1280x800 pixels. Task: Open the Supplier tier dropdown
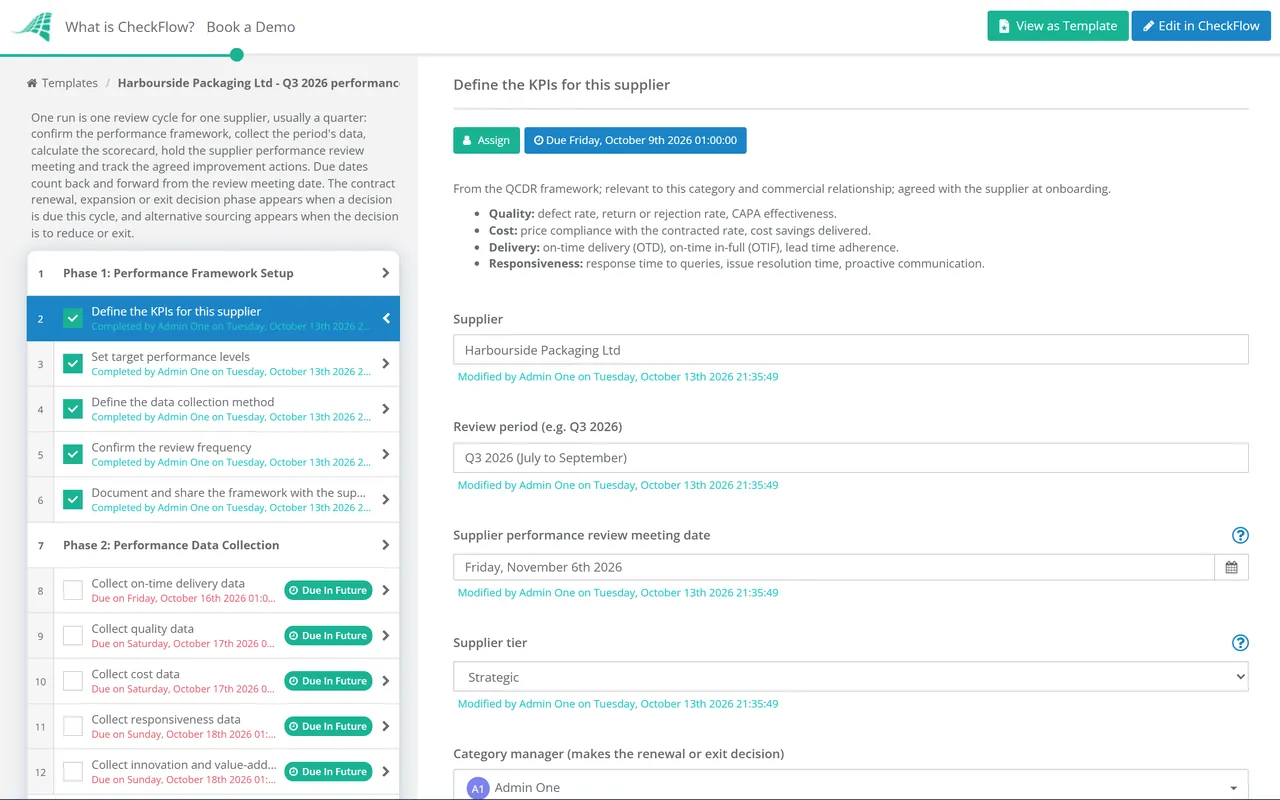[851, 677]
